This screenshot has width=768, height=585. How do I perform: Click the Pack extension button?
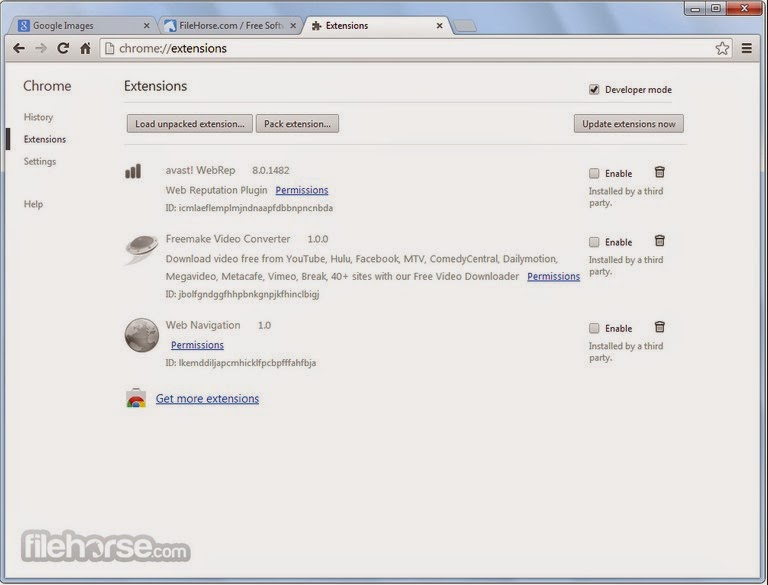coord(297,124)
